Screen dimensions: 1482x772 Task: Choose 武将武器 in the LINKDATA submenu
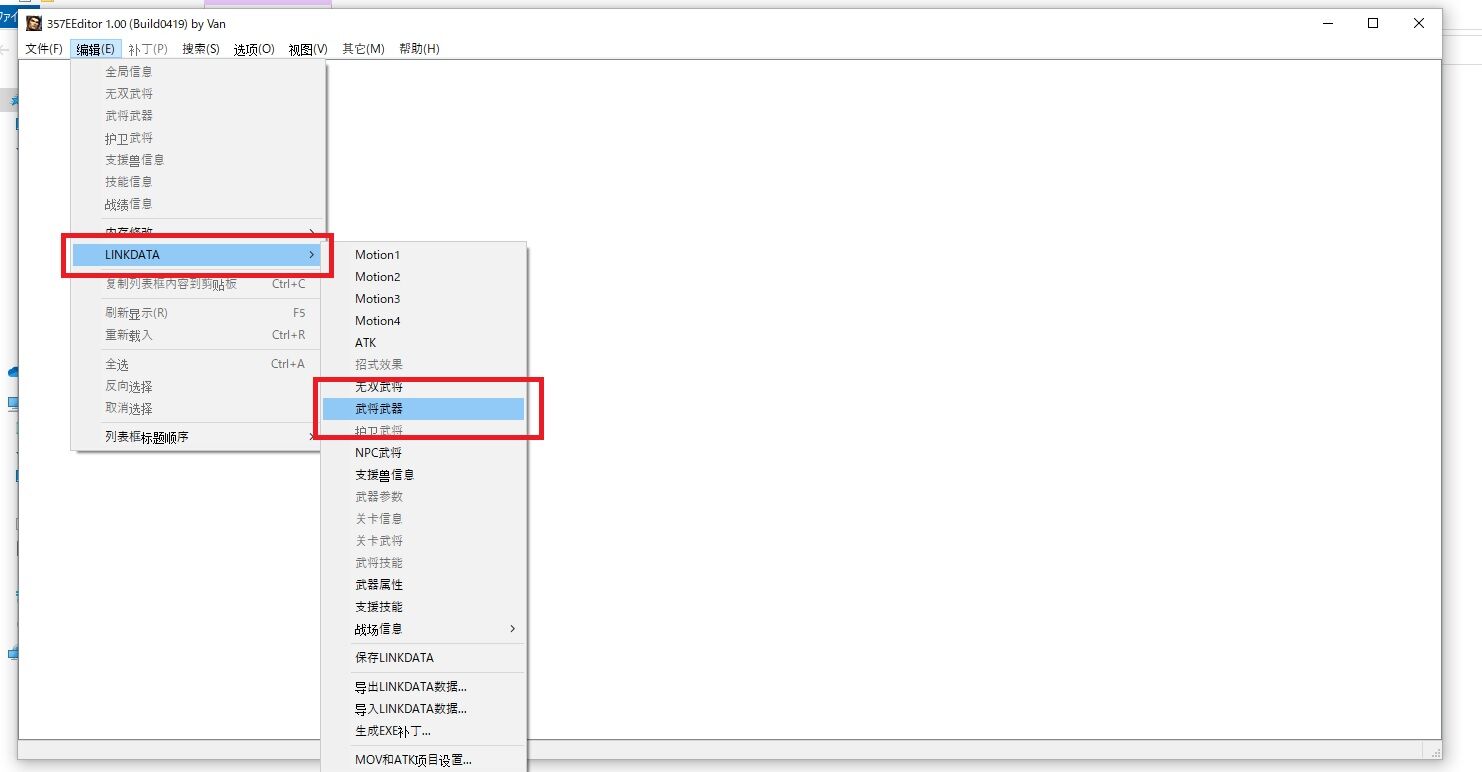coord(425,409)
